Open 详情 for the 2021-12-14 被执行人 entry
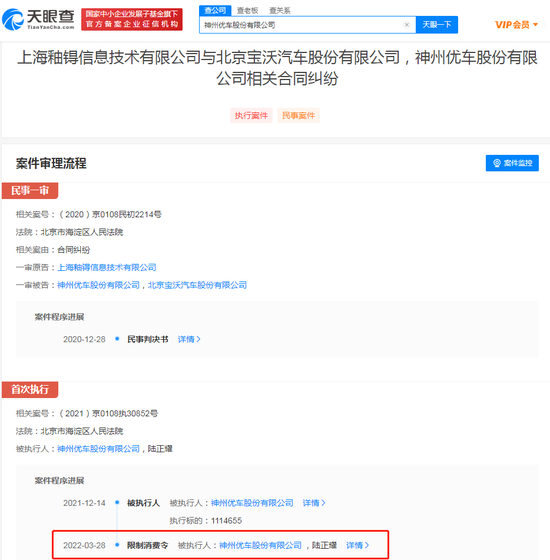This screenshot has width=550, height=560. 314,503
